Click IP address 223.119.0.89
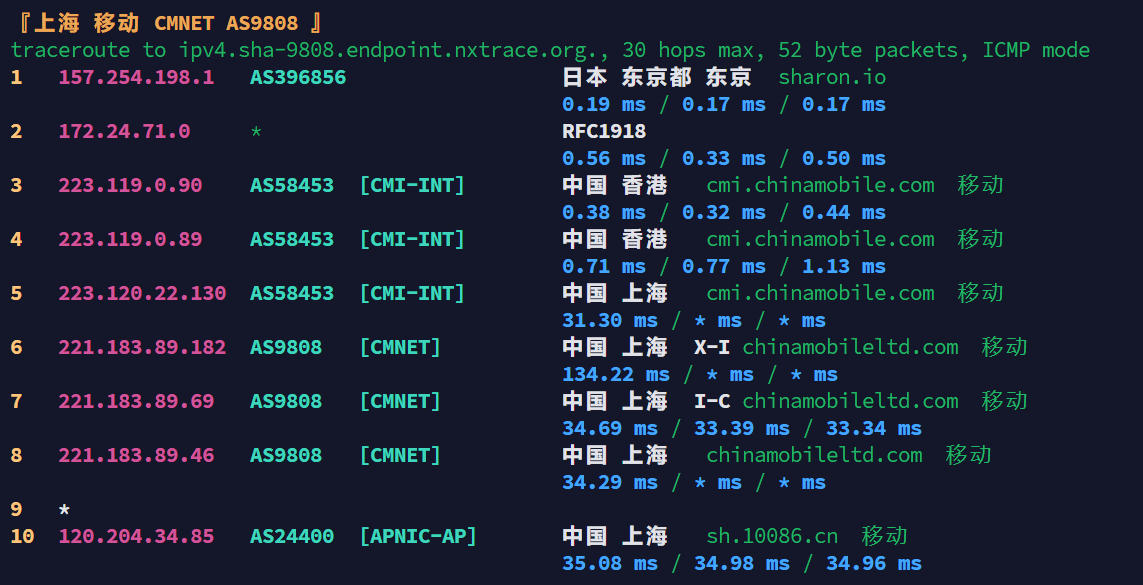 point(130,239)
